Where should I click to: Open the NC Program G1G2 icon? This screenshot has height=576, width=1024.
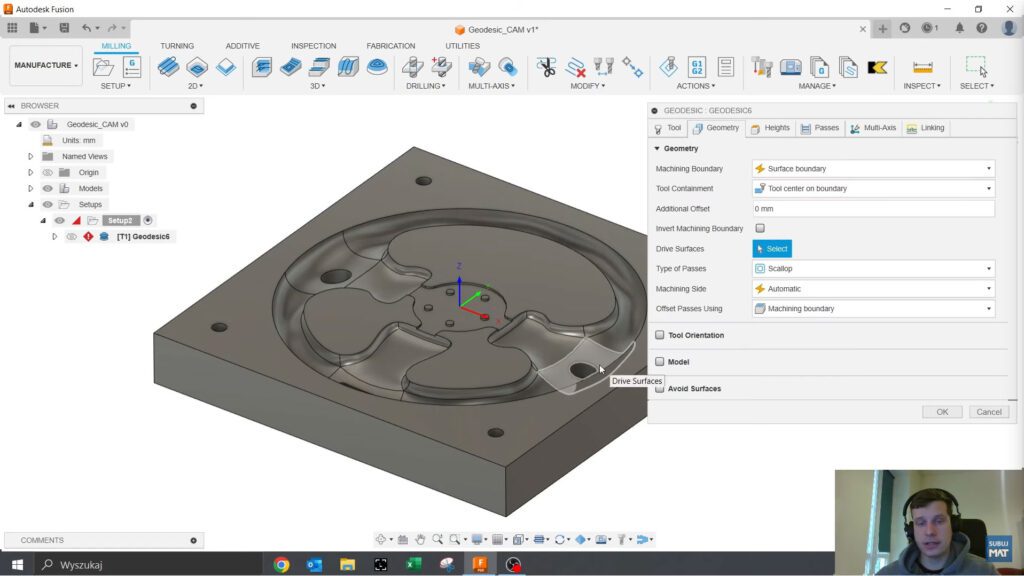697,67
